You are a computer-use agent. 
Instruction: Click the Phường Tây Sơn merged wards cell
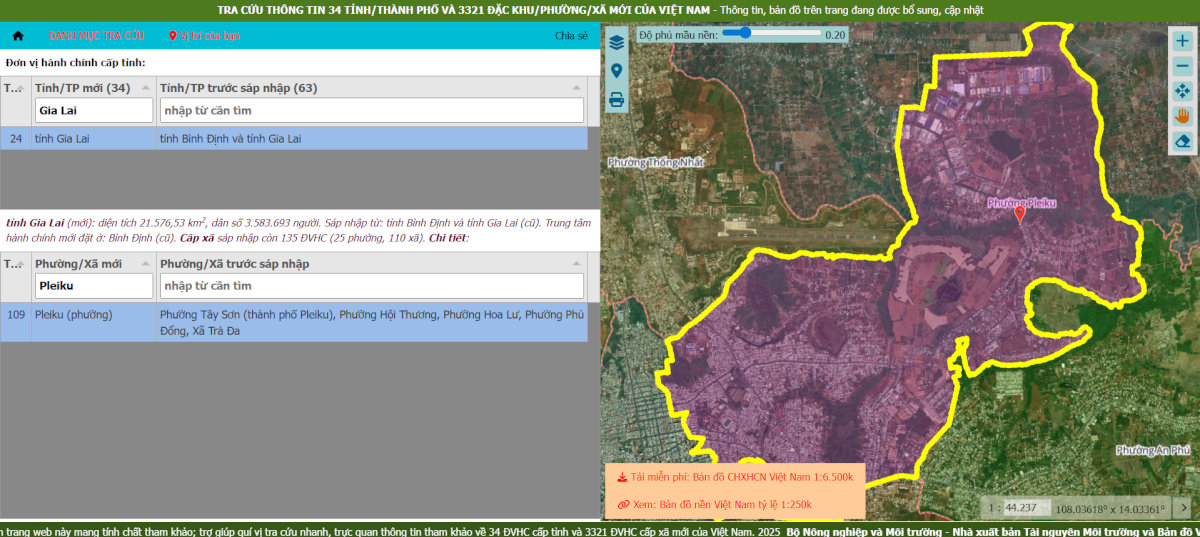tap(372, 322)
